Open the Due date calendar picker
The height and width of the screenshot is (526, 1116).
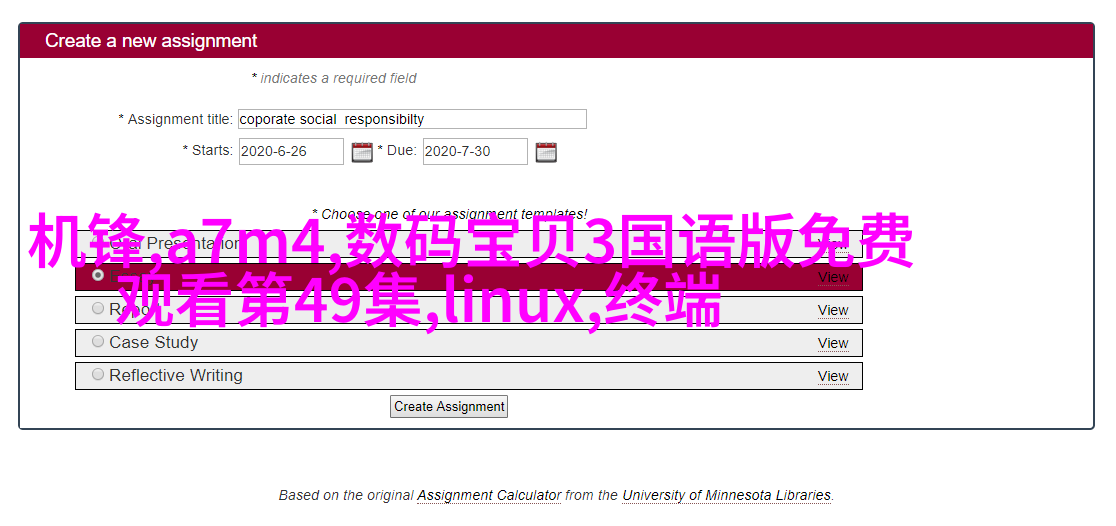tap(545, 152)
